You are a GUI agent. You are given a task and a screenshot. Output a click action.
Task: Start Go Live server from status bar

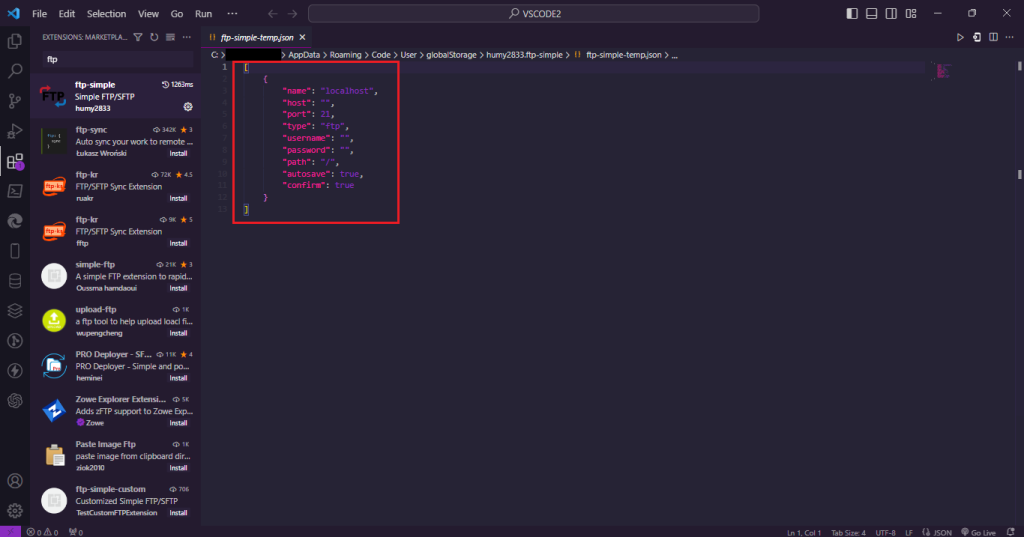coord(978,532)
